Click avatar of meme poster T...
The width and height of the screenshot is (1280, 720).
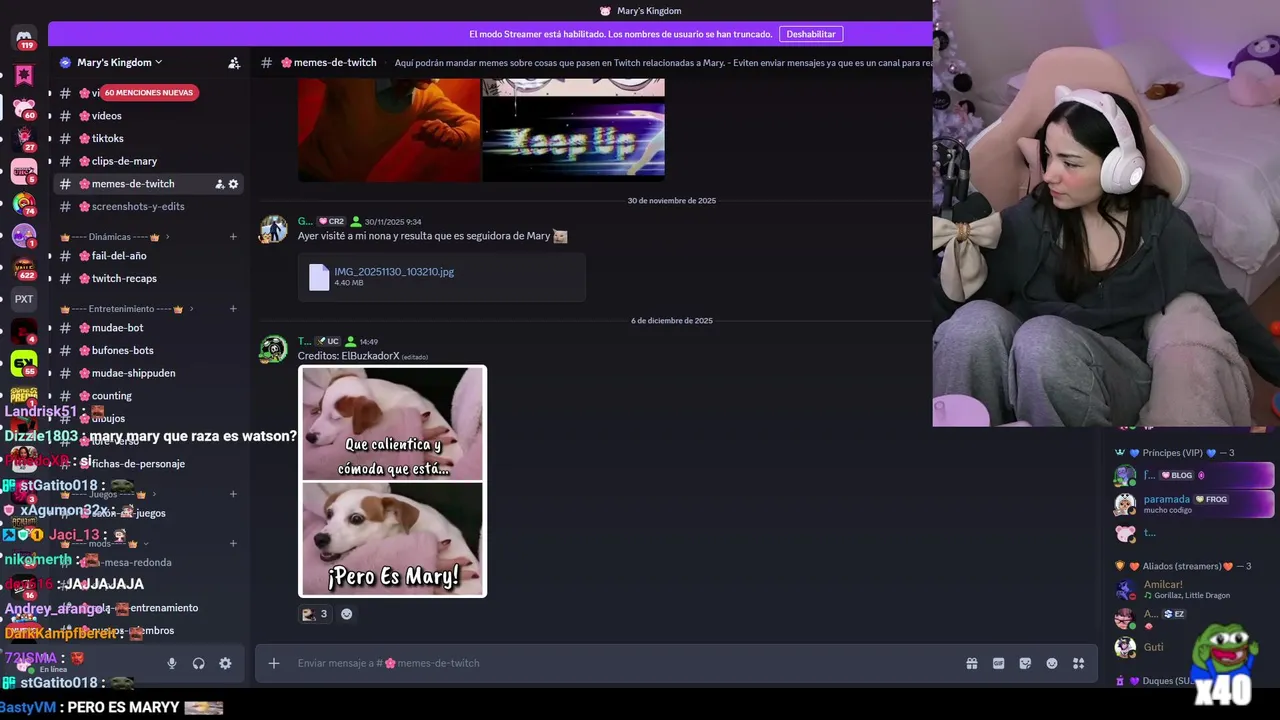coord(273,349)
